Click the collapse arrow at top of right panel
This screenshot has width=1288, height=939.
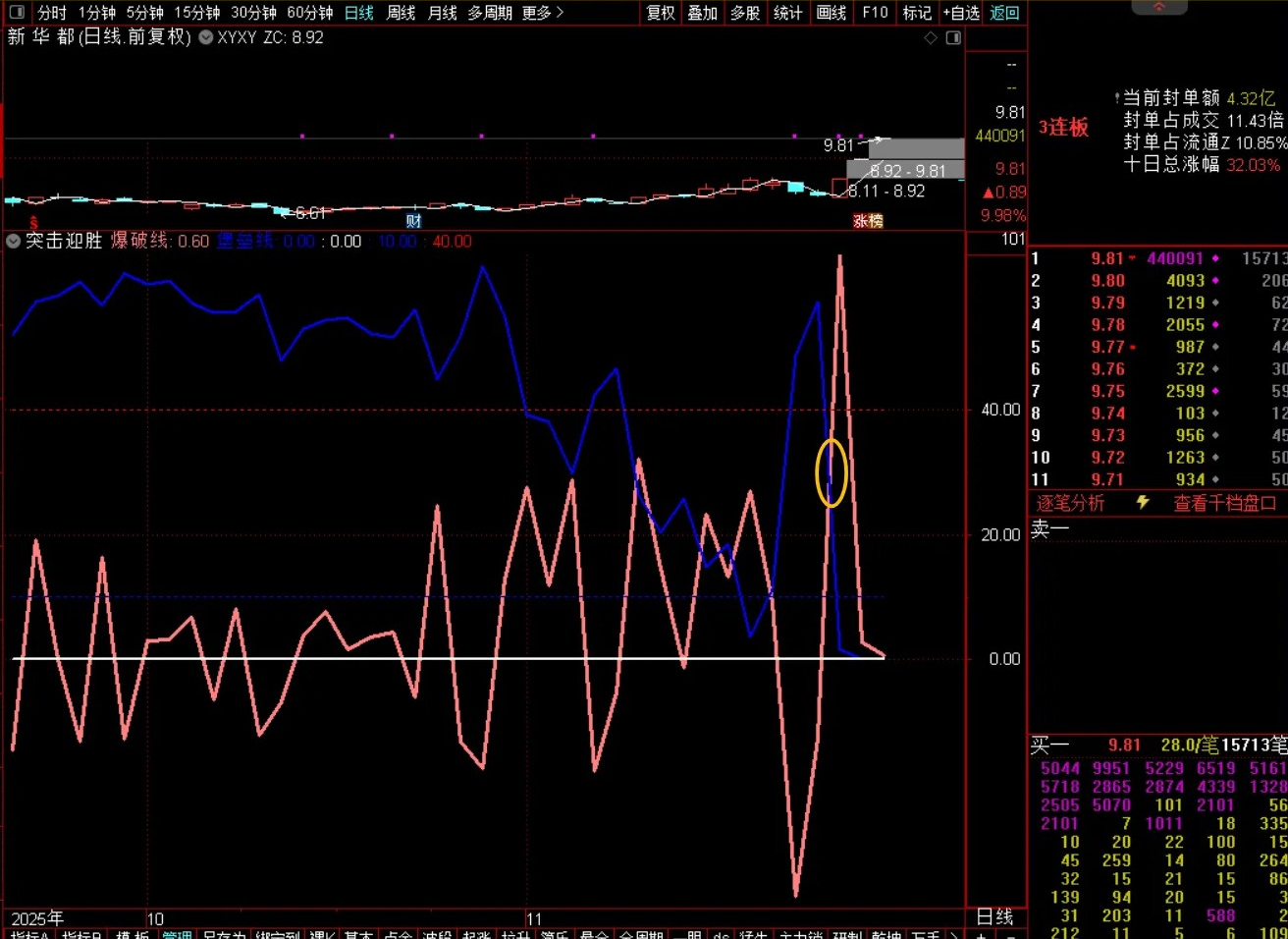click(x=1158, y=7)
